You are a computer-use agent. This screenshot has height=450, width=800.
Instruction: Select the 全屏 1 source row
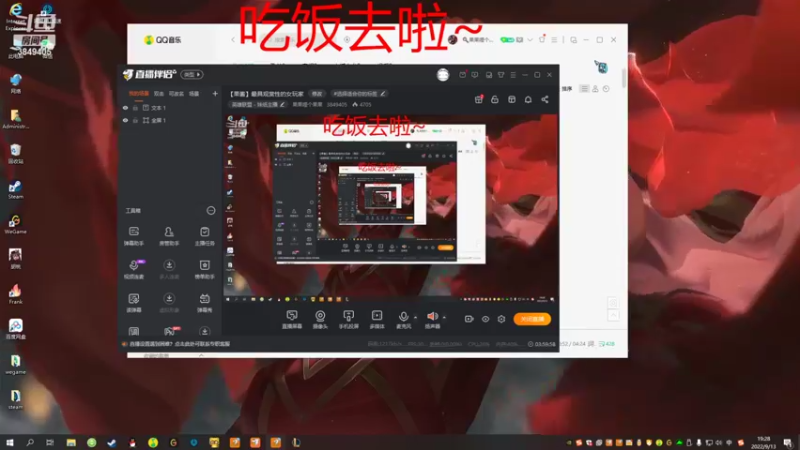tap(171, 120)
